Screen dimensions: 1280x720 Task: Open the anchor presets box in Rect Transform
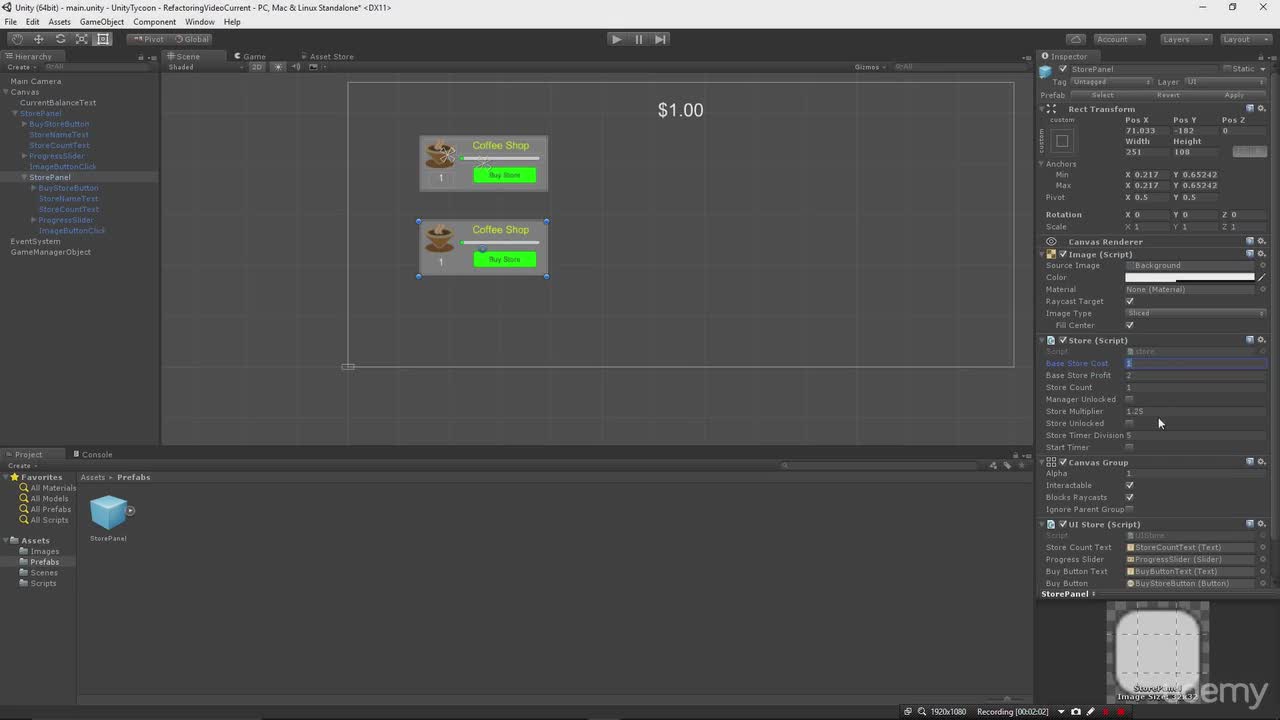pos(1062,141)
